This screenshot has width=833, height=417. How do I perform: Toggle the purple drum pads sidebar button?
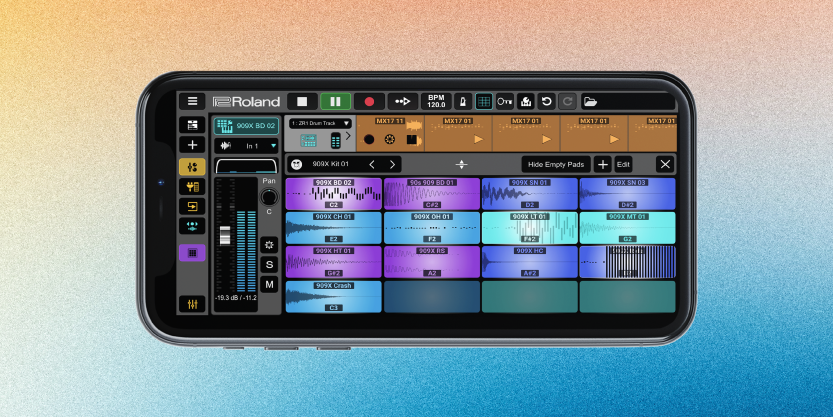point(192,253)
